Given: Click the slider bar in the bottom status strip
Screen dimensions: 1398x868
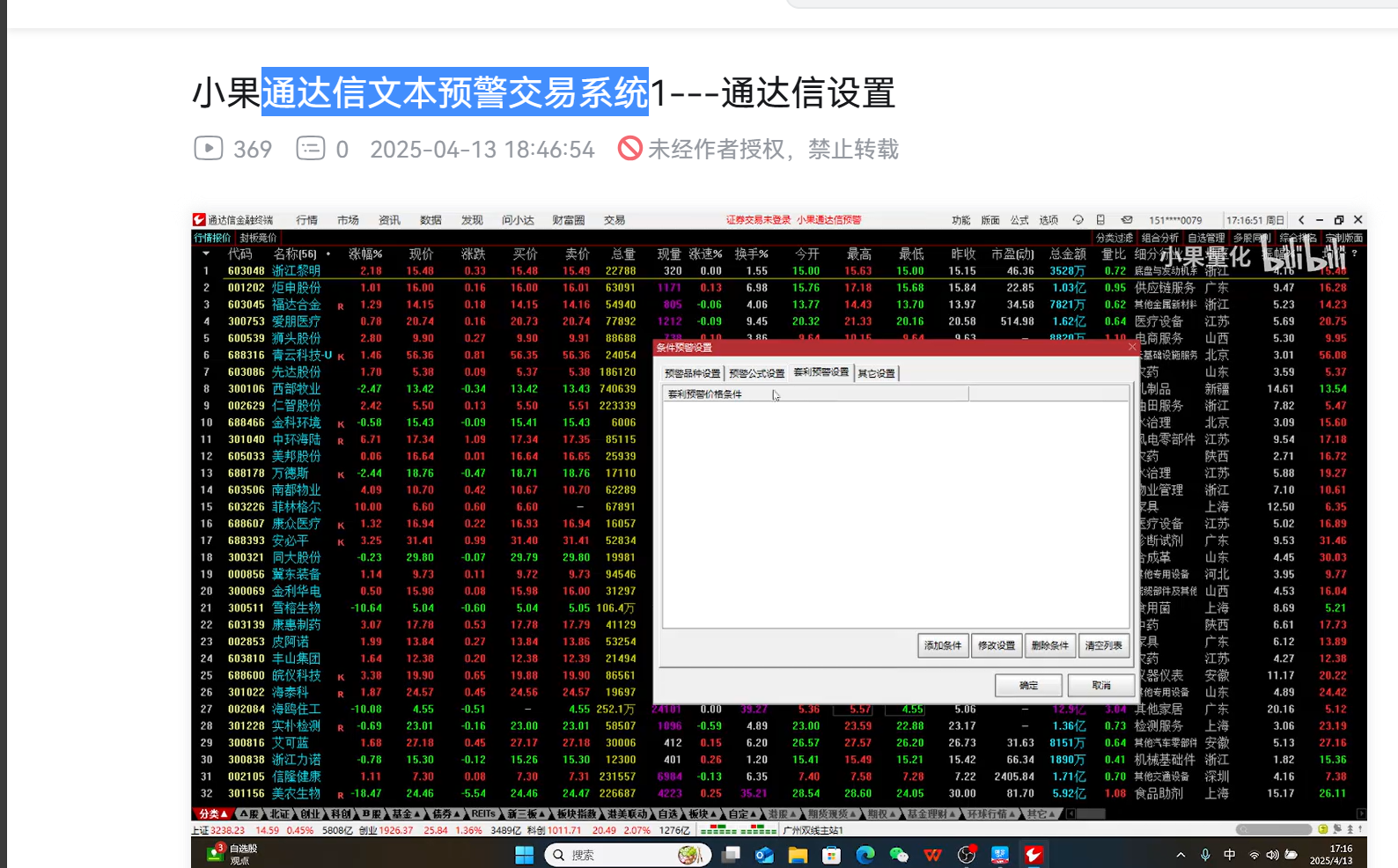Looking at the screenshot, I should [x=1274, y=829].
